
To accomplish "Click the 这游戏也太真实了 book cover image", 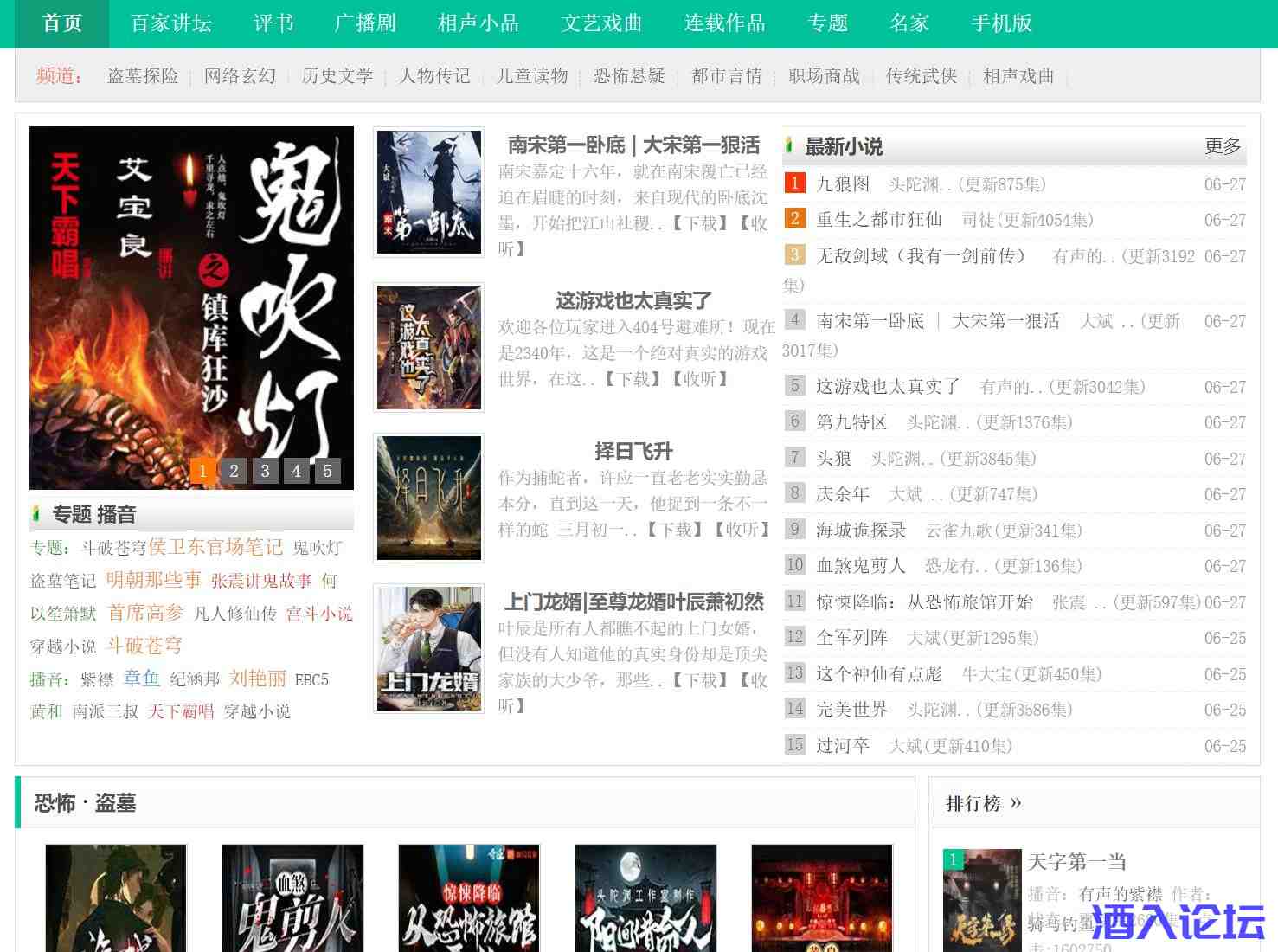I will (429, 346).
